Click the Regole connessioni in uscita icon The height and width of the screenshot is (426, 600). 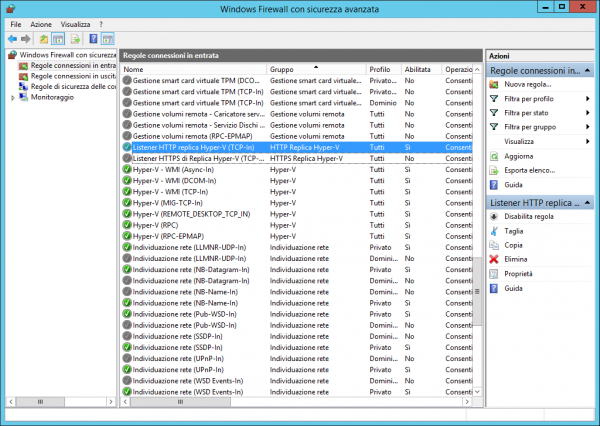[x=24, y=76]
